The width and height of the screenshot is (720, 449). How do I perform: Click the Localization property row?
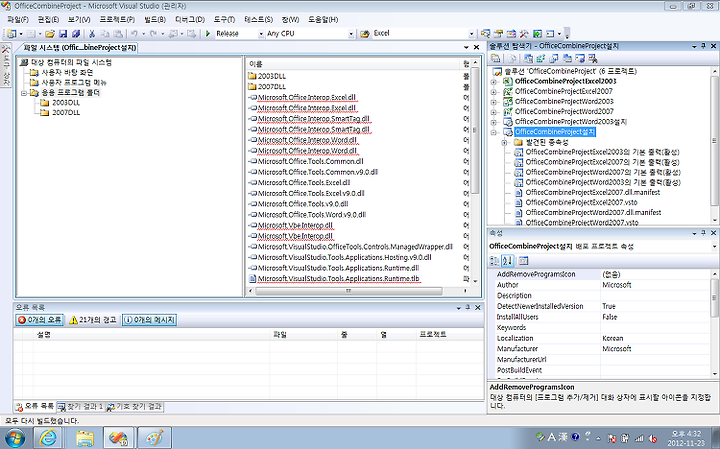coord(603,338)
